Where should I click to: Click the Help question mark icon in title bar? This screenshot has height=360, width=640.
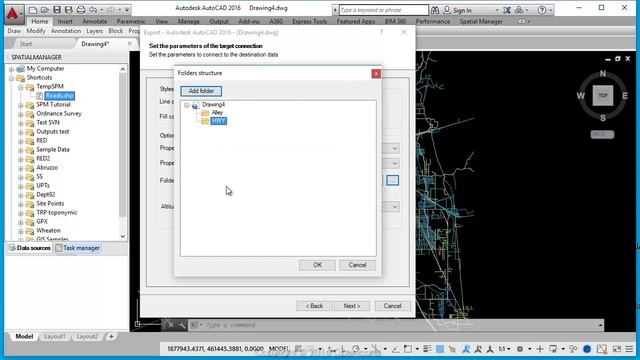click(x=542, y=10)
